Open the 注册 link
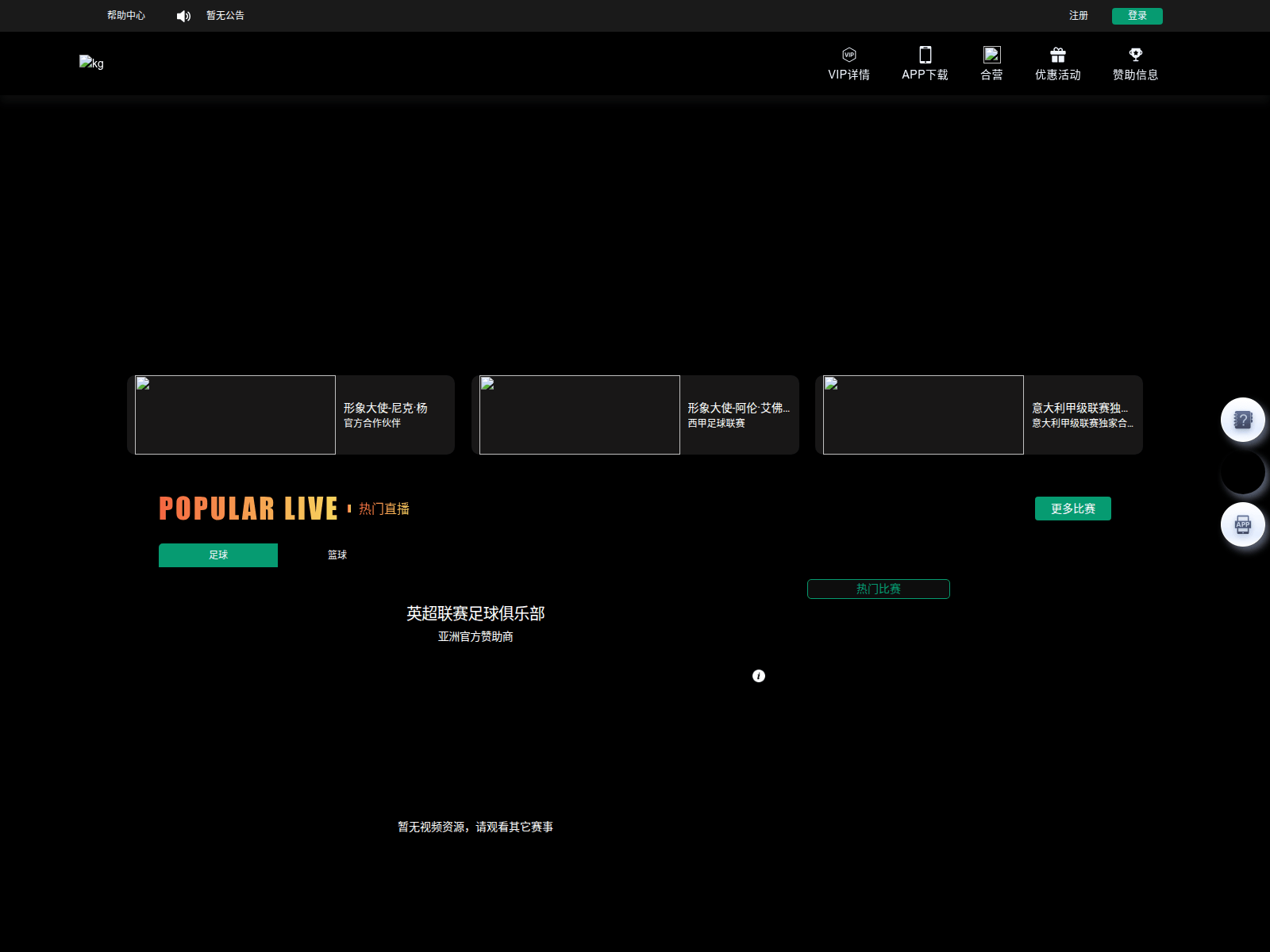Screen dimensions: 1270x952 pyautogui.click(x=1079, y=16)
